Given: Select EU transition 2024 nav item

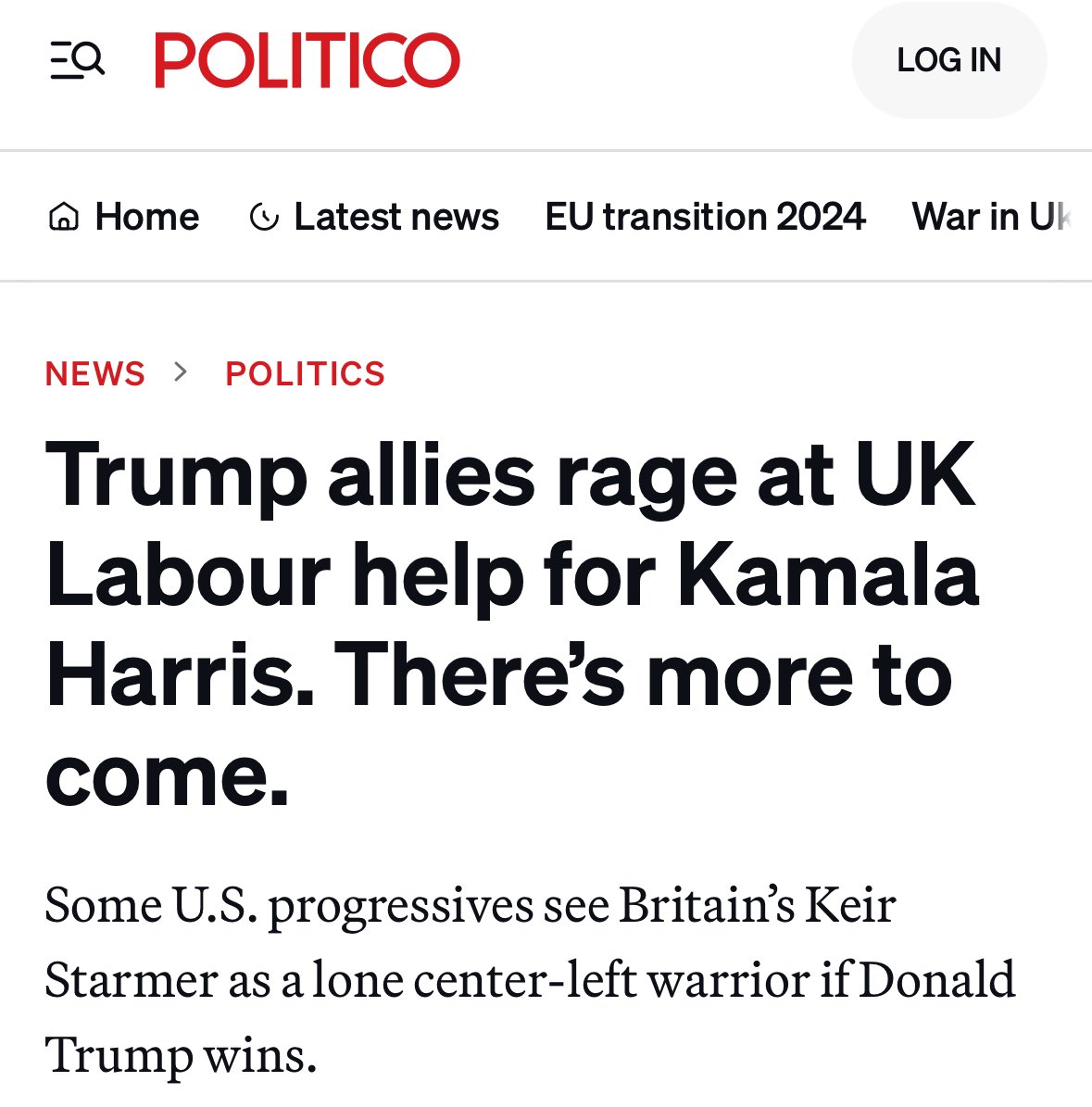Looking at the screenshot, I should (705, 217).
